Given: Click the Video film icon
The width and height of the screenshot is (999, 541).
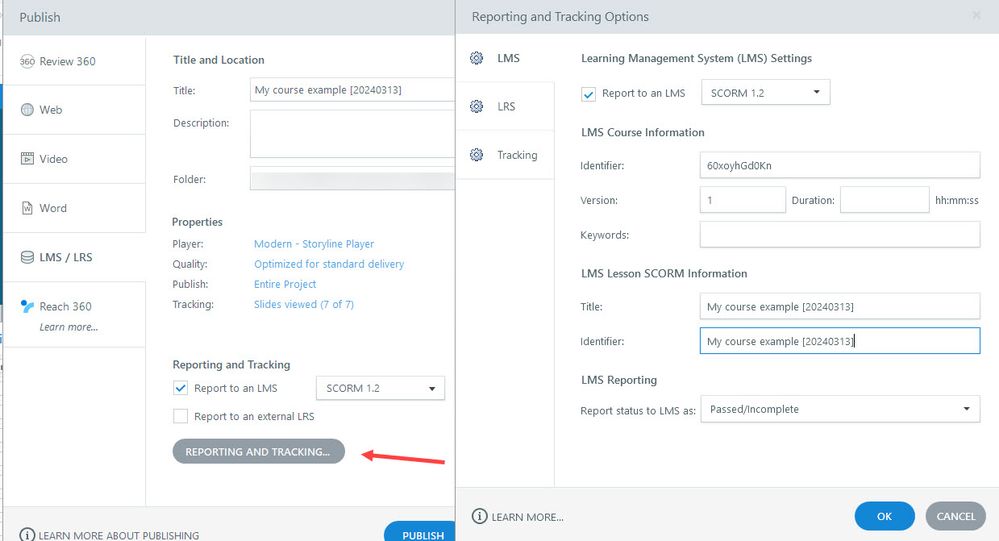Looking at the screenshot, I should pos(27,159).
